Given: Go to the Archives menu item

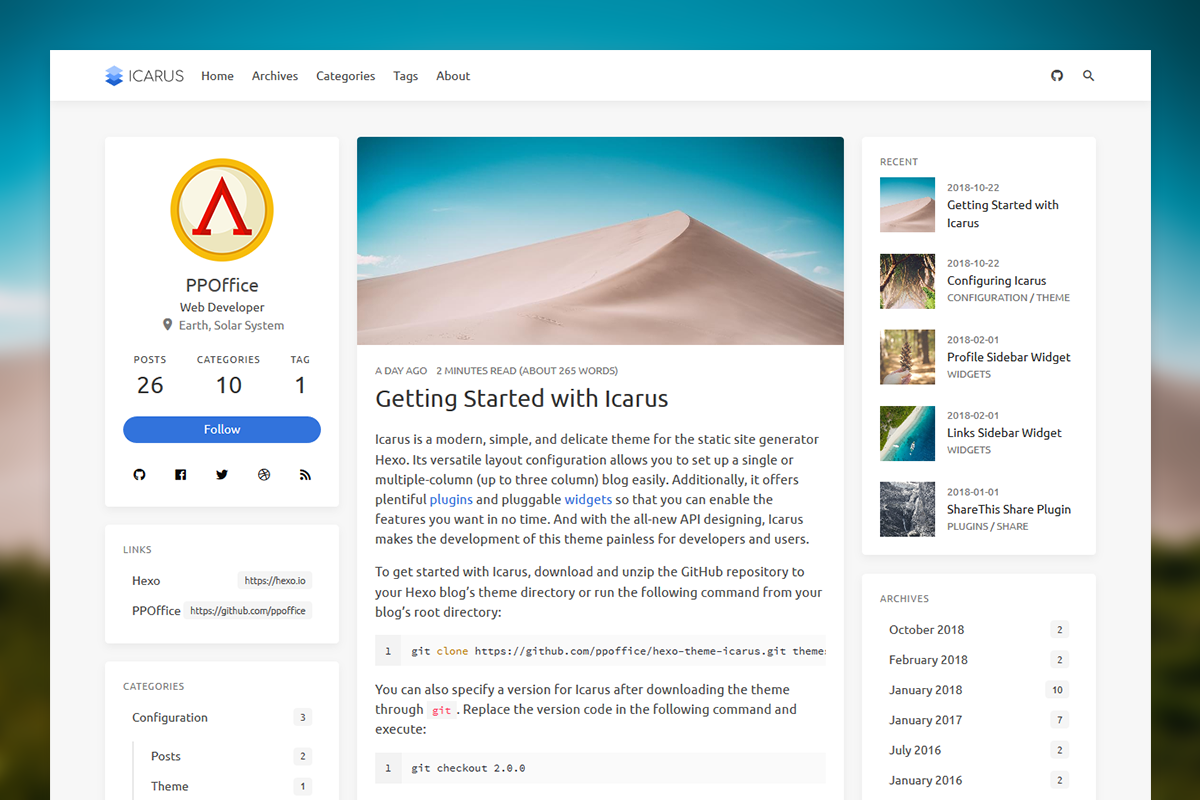Looking at the screenshot, I should 275,76.
